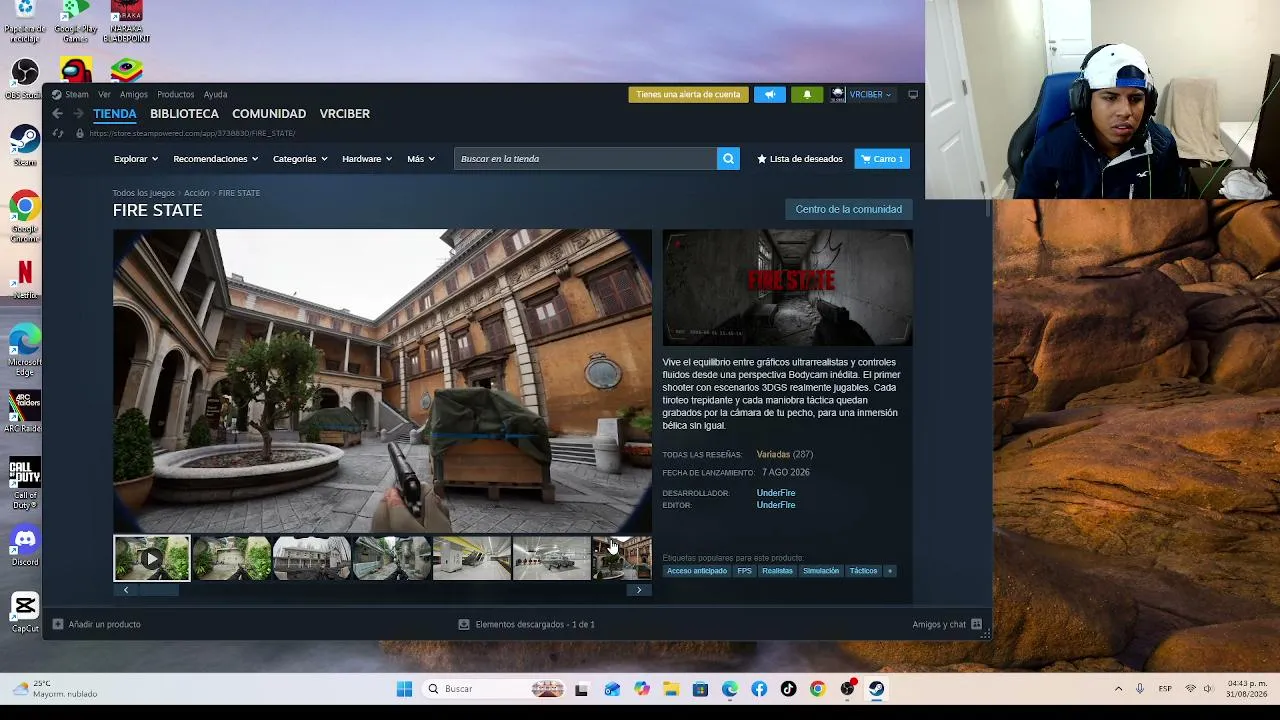The height and width of the screenshot is (720, 1280).
Task: Open the VRCIBER account dropdown
Action: click(x=870, y=95)
